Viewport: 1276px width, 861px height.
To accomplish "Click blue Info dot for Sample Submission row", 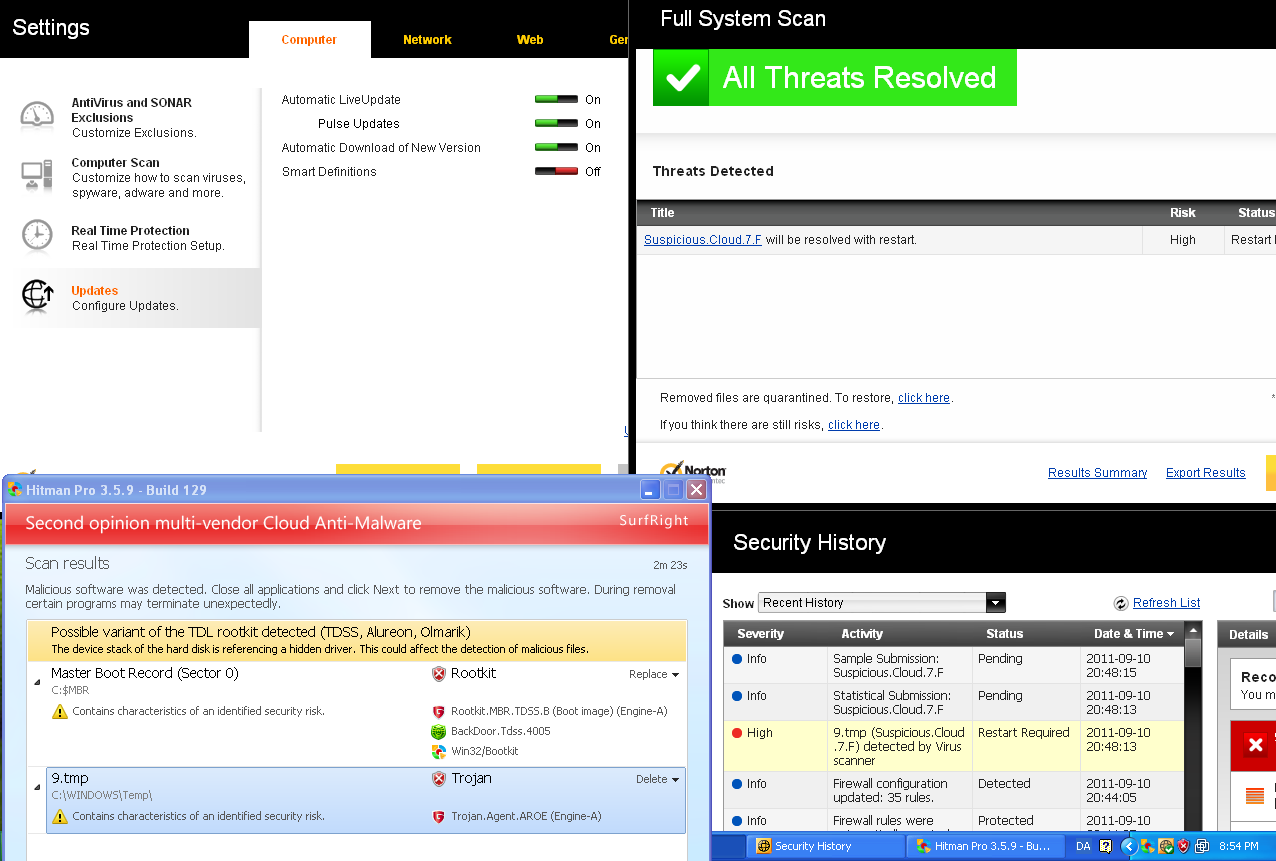I will pyautogui.click(x=737, y=659).
